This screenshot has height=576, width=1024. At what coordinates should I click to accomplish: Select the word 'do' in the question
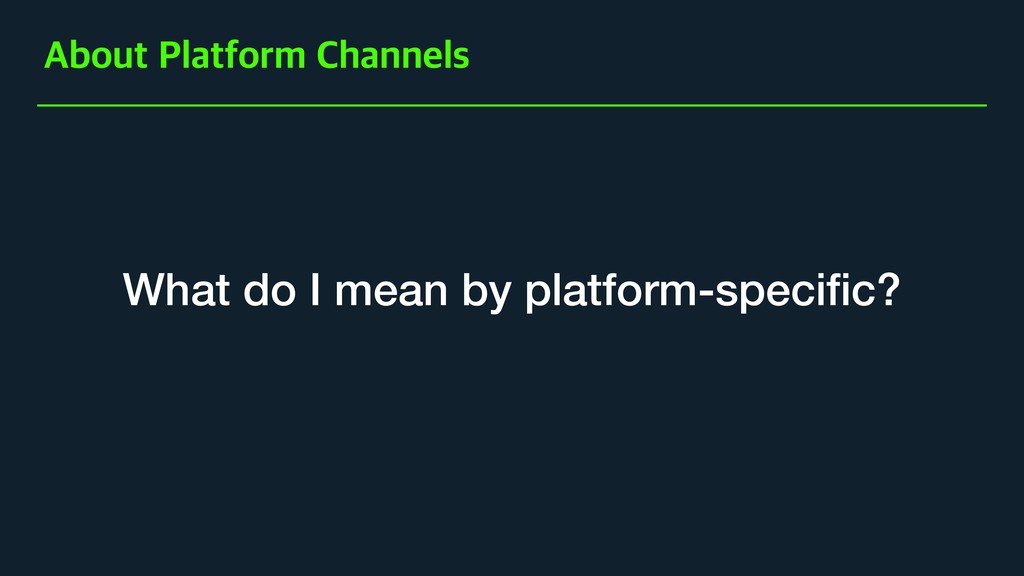click(x=270, y=289)
